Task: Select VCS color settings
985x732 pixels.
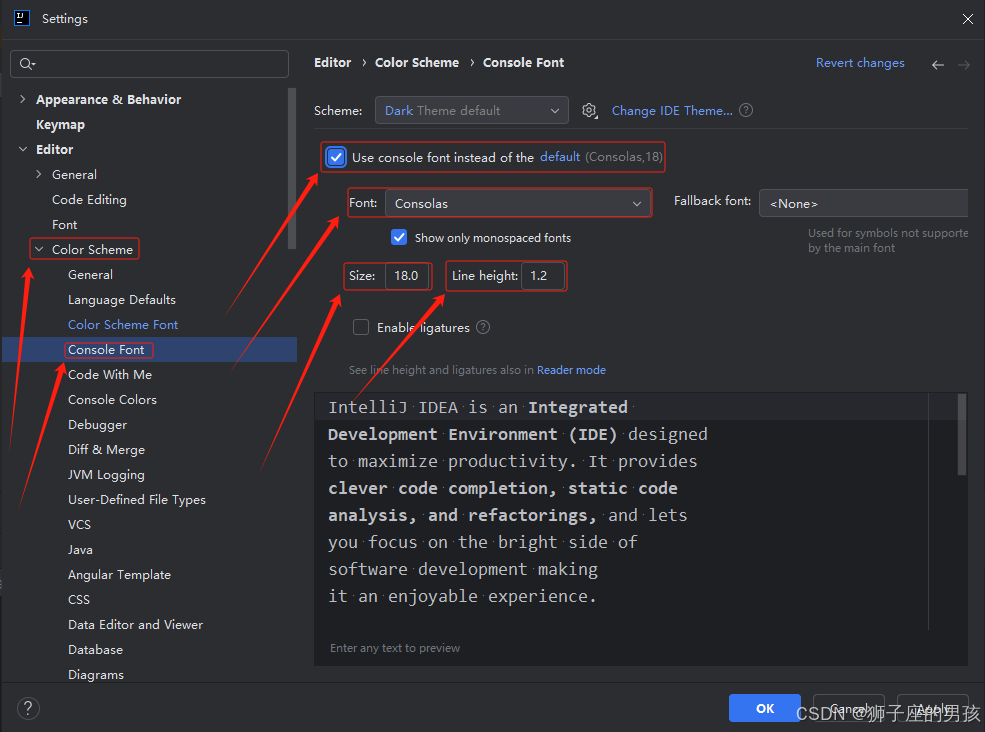Action: coord(79,525)
